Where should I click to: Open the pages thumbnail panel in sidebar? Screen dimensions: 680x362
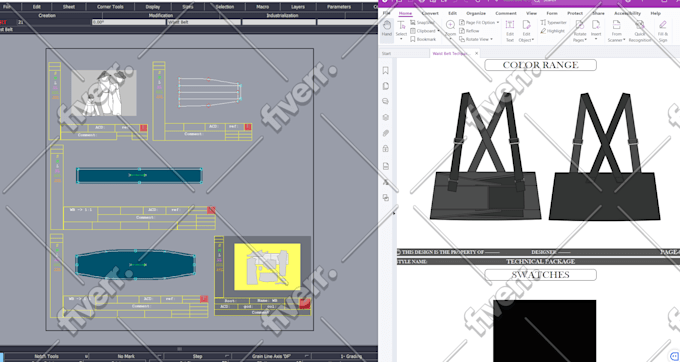(386, 86)
